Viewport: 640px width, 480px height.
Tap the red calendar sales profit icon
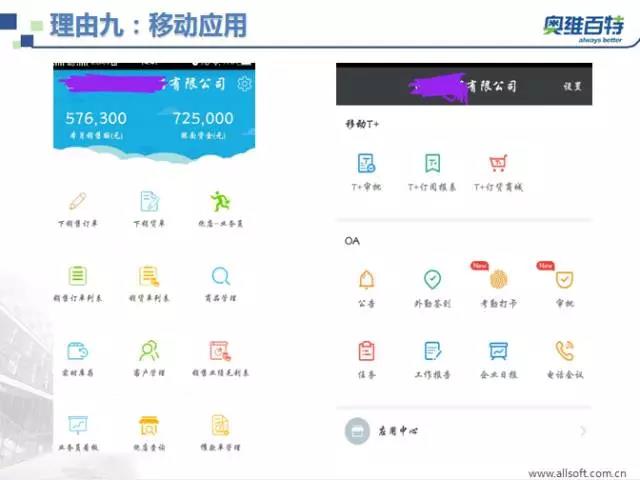click(x=220, y=351)
